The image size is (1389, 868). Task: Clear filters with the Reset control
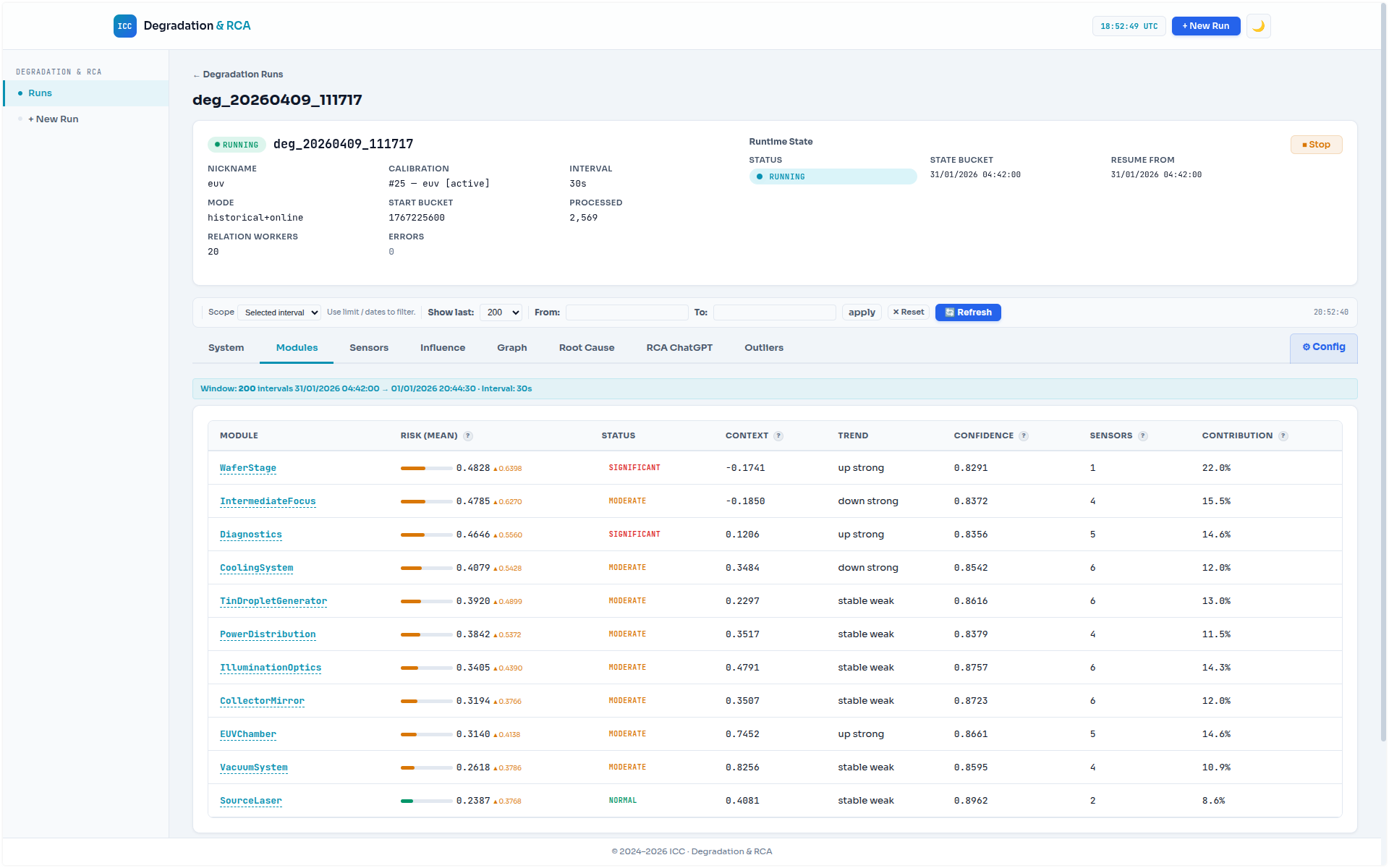click(x=908, y=312)
